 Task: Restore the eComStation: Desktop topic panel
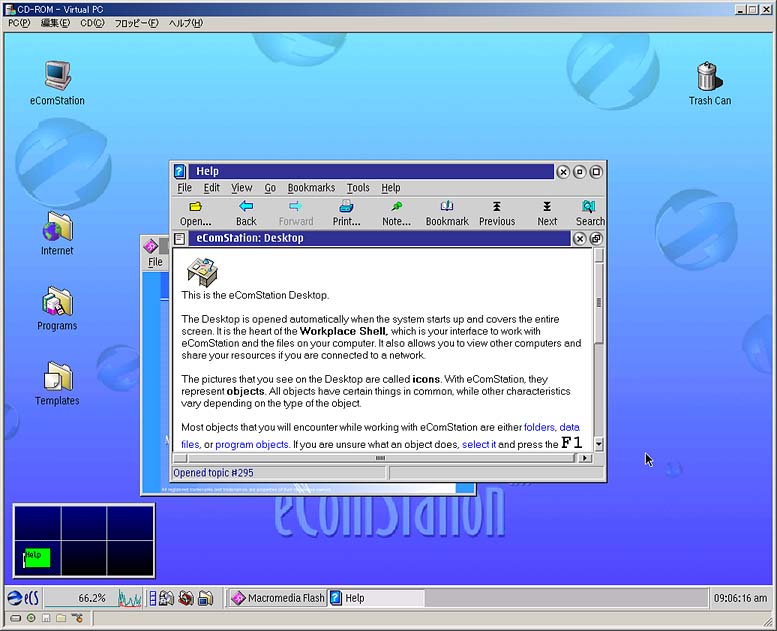[x=596, y=239]
